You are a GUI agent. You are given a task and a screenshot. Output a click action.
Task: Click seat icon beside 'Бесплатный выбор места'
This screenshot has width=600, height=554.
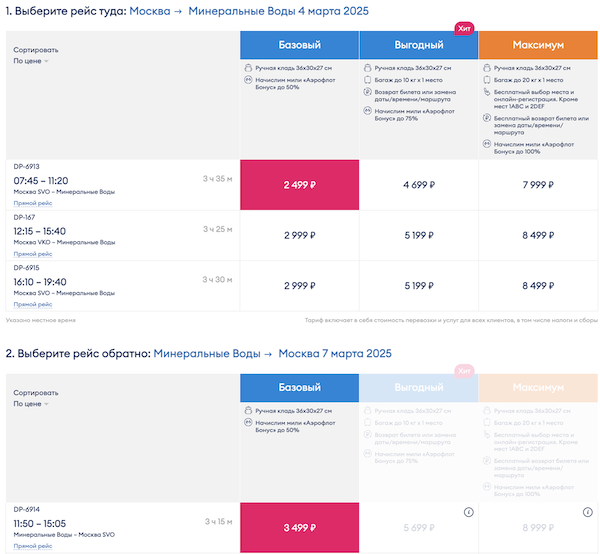coord(486,91)
